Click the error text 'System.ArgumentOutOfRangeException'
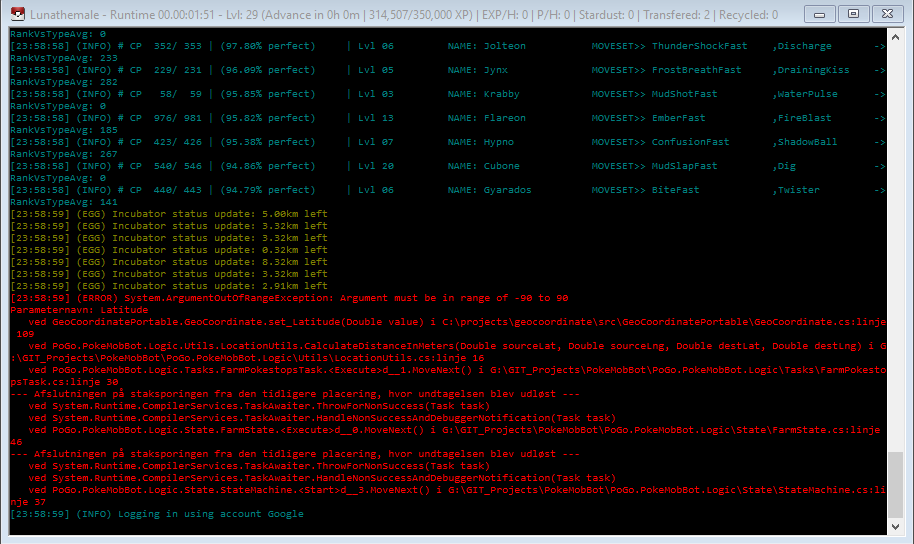Image resolution: width=914 pixels, height=544 pixels. pyautogui.click(x=227, y=298)
